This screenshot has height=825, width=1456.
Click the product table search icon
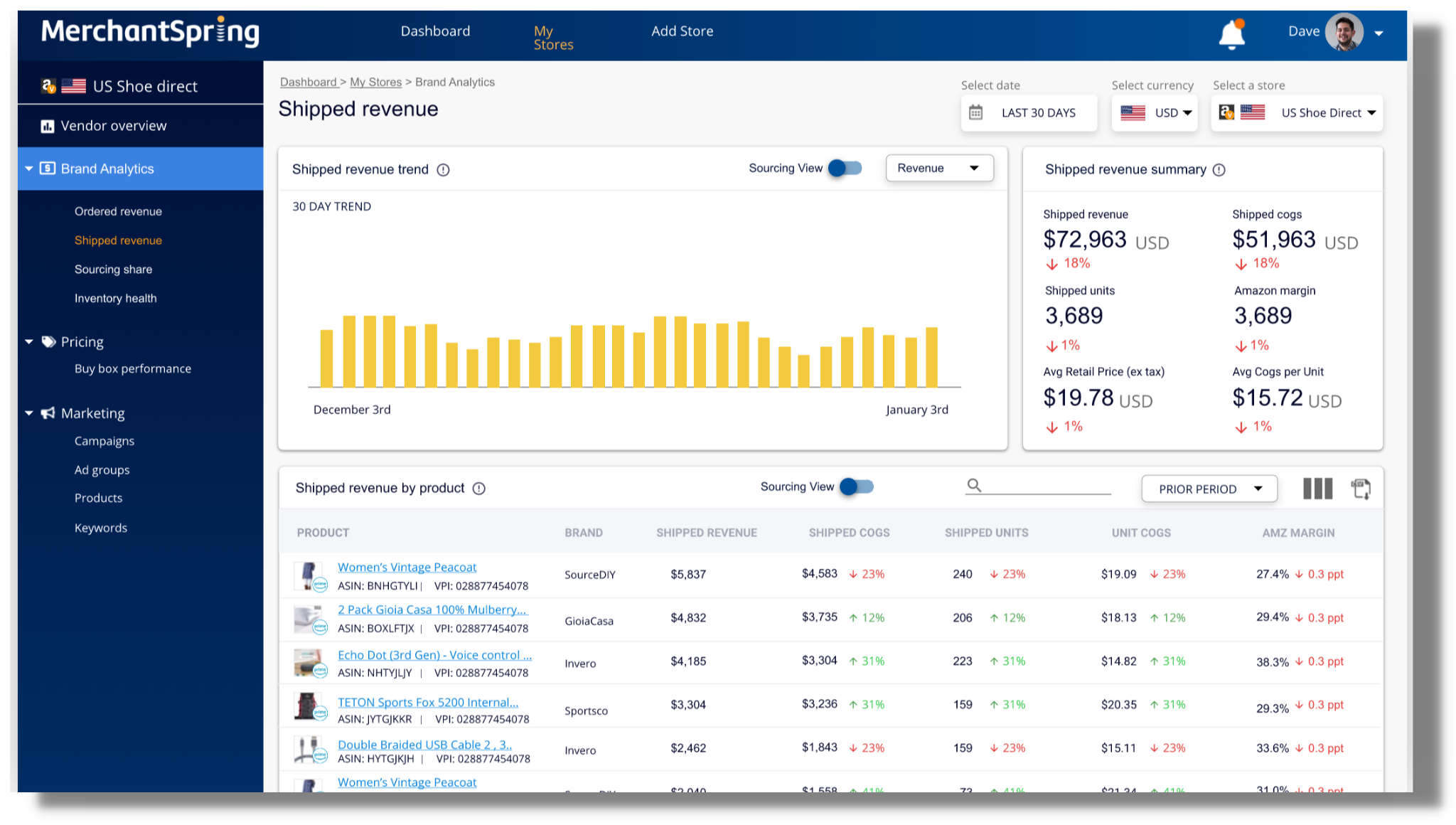coord(974,485)
